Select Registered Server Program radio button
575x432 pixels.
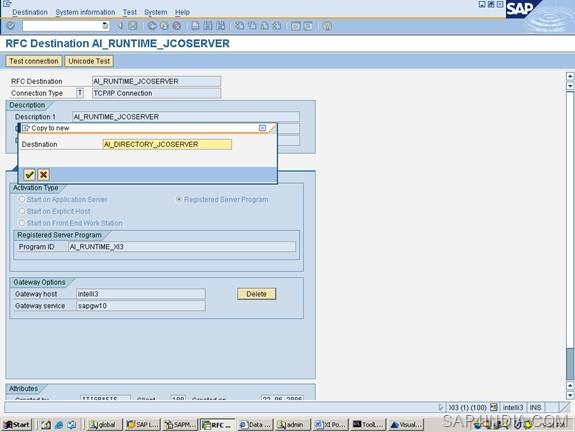(179, 199)
